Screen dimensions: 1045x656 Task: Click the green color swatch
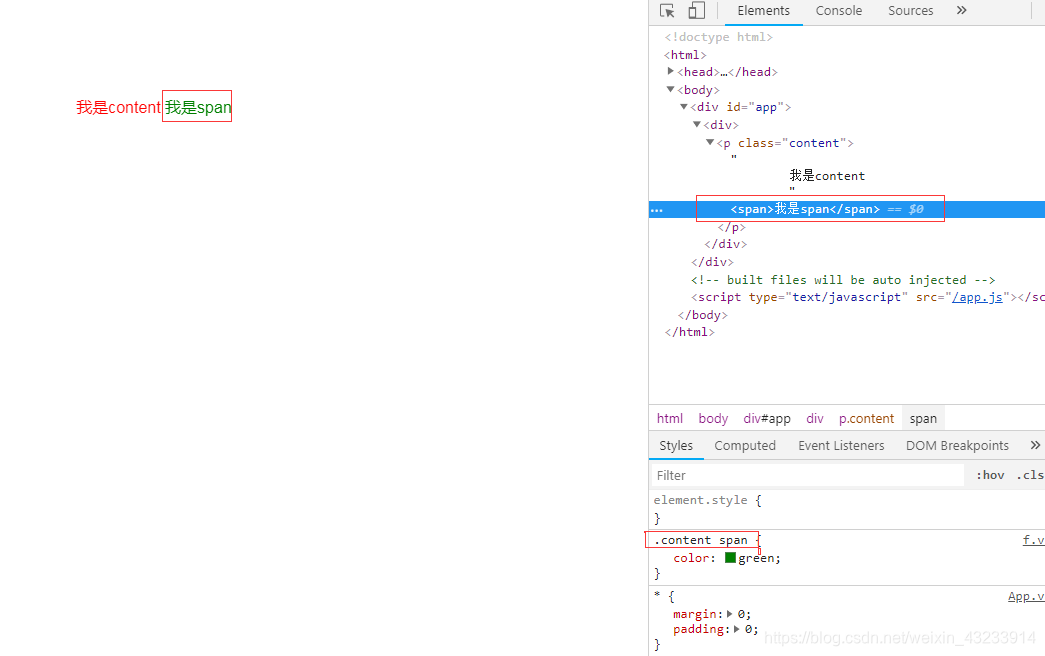tap(730, 558)
